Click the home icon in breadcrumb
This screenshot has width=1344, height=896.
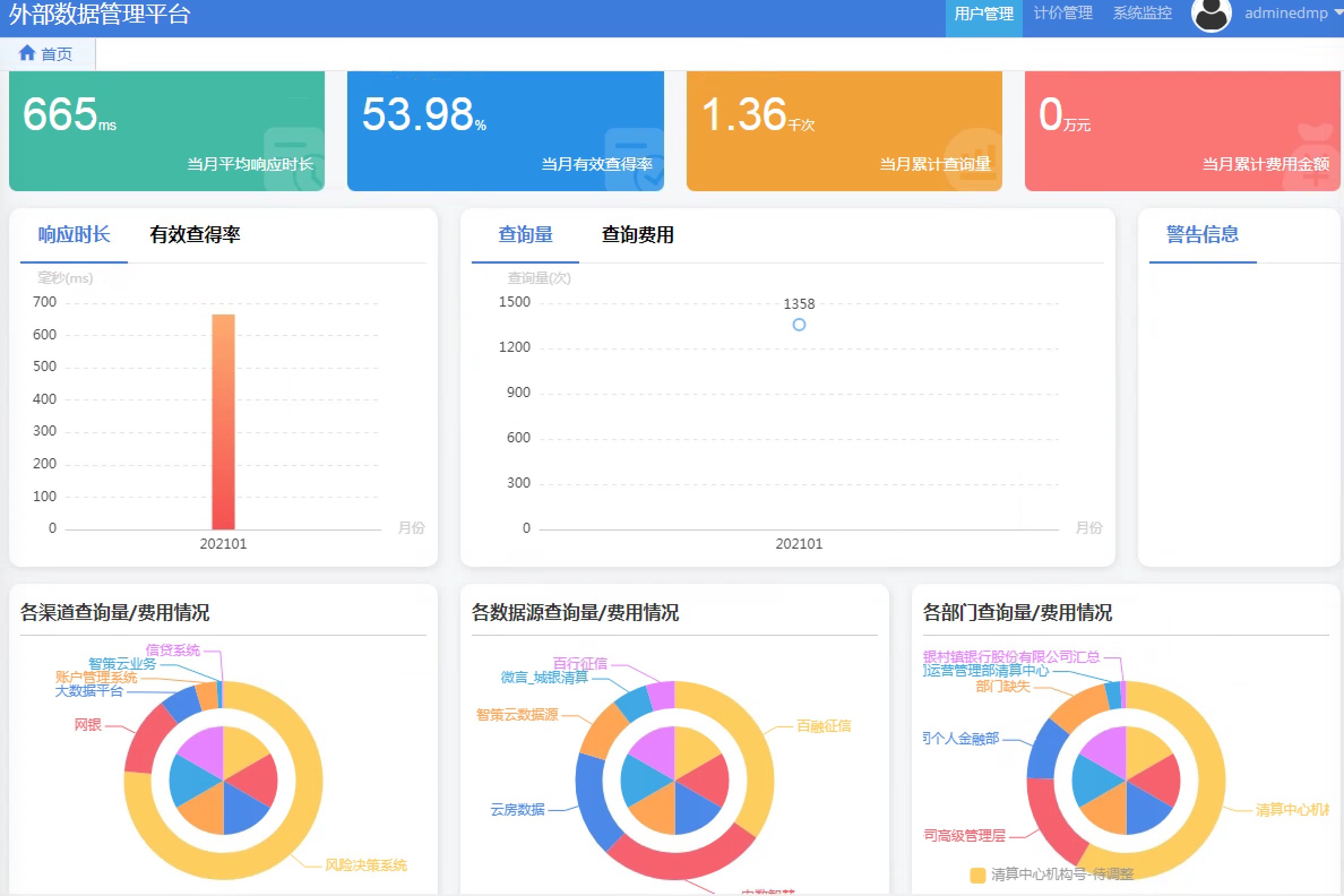tap(27, 53)
